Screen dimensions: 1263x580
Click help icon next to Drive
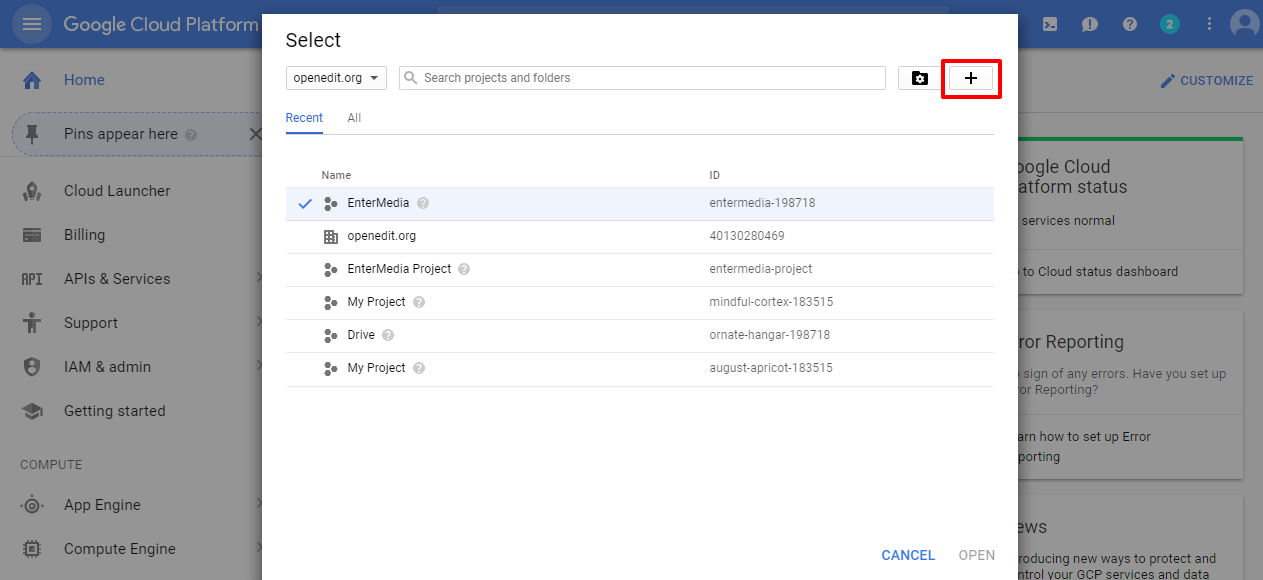[388, 335]
